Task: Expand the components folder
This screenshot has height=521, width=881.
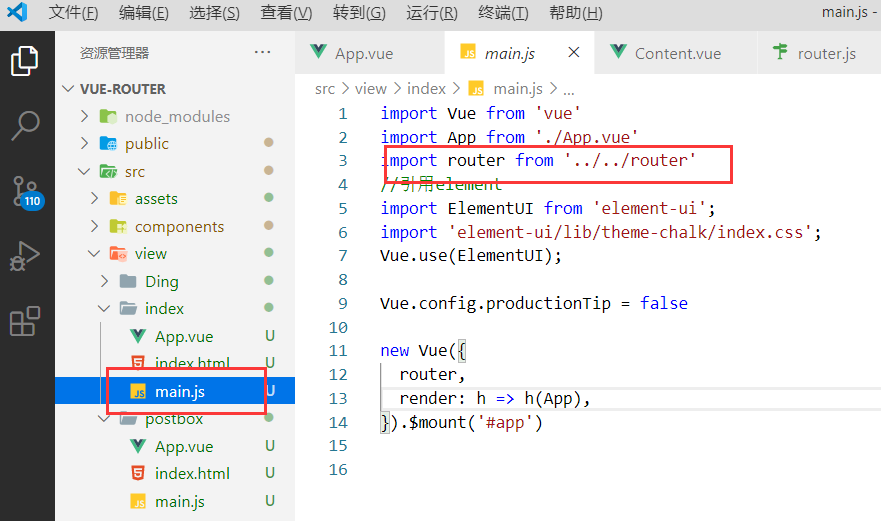Action: tap(94, 225)
